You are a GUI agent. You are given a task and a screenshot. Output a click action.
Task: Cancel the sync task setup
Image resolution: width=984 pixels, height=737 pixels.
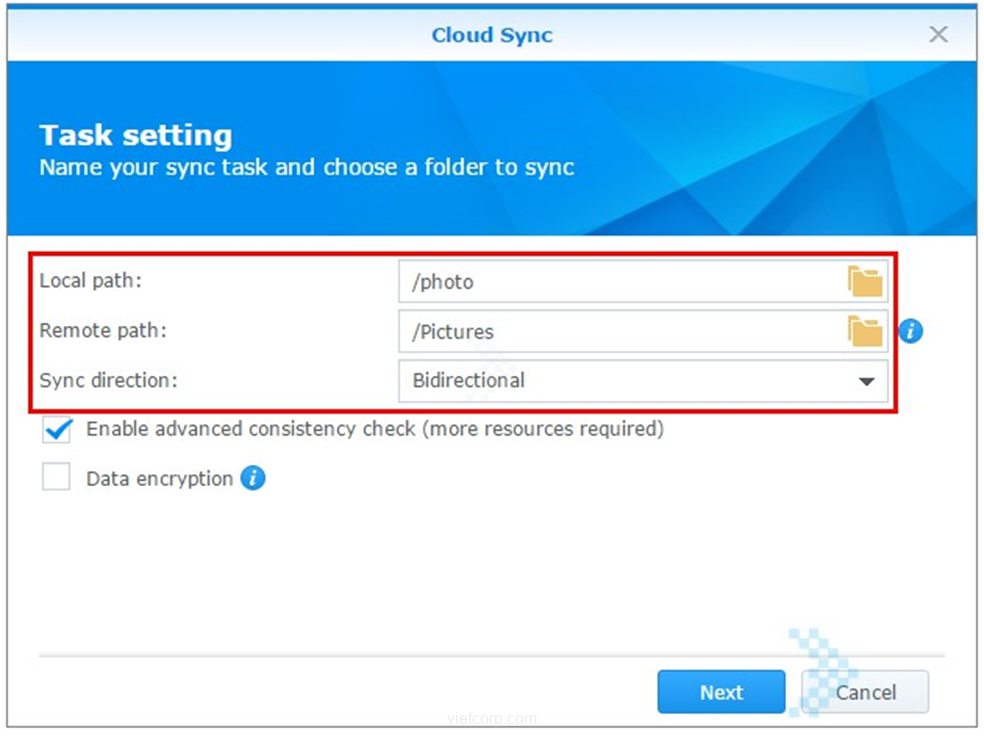[x=865, y=692]
